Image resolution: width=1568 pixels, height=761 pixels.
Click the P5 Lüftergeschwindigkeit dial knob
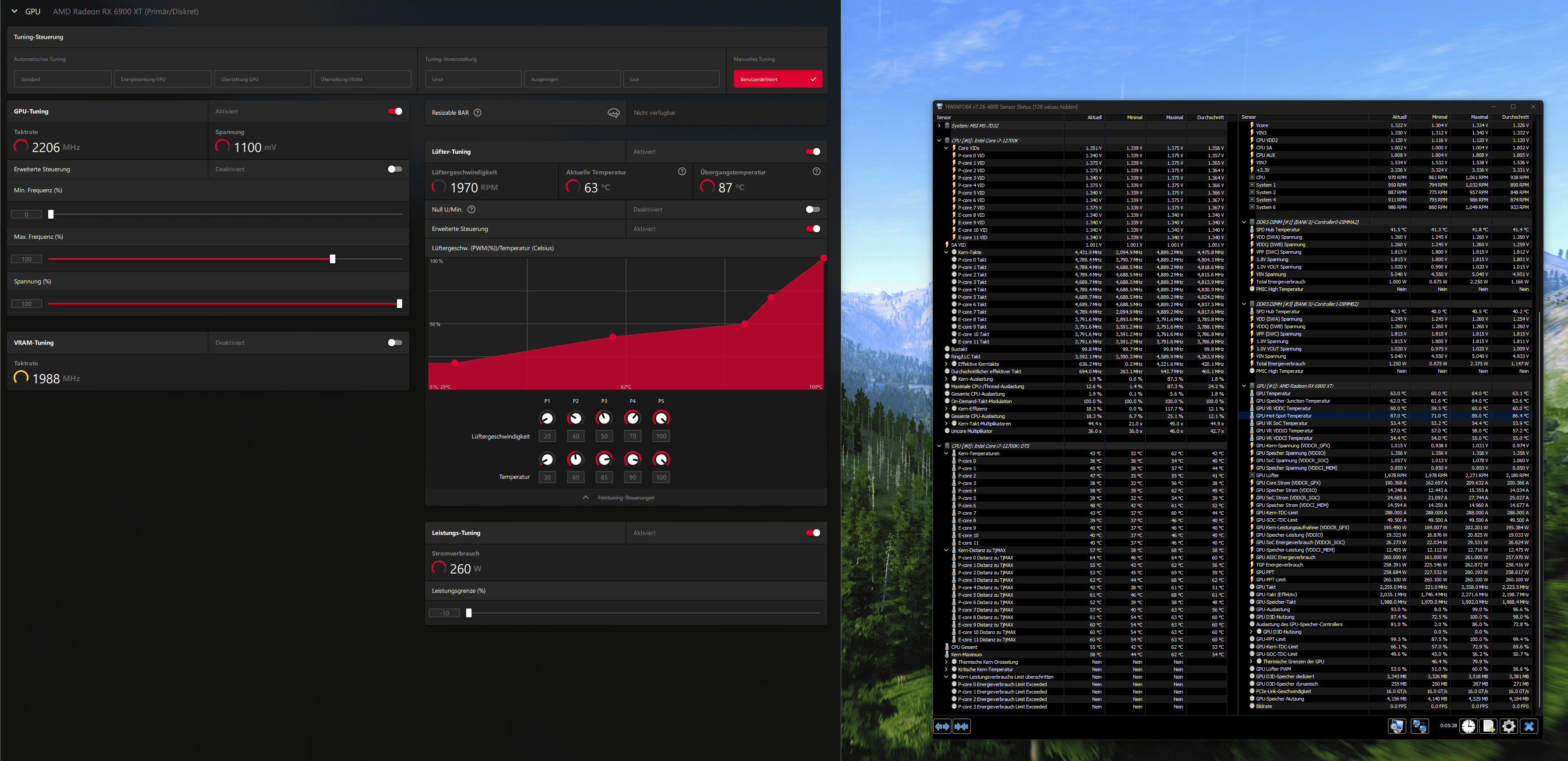click(x=661, y=418)
